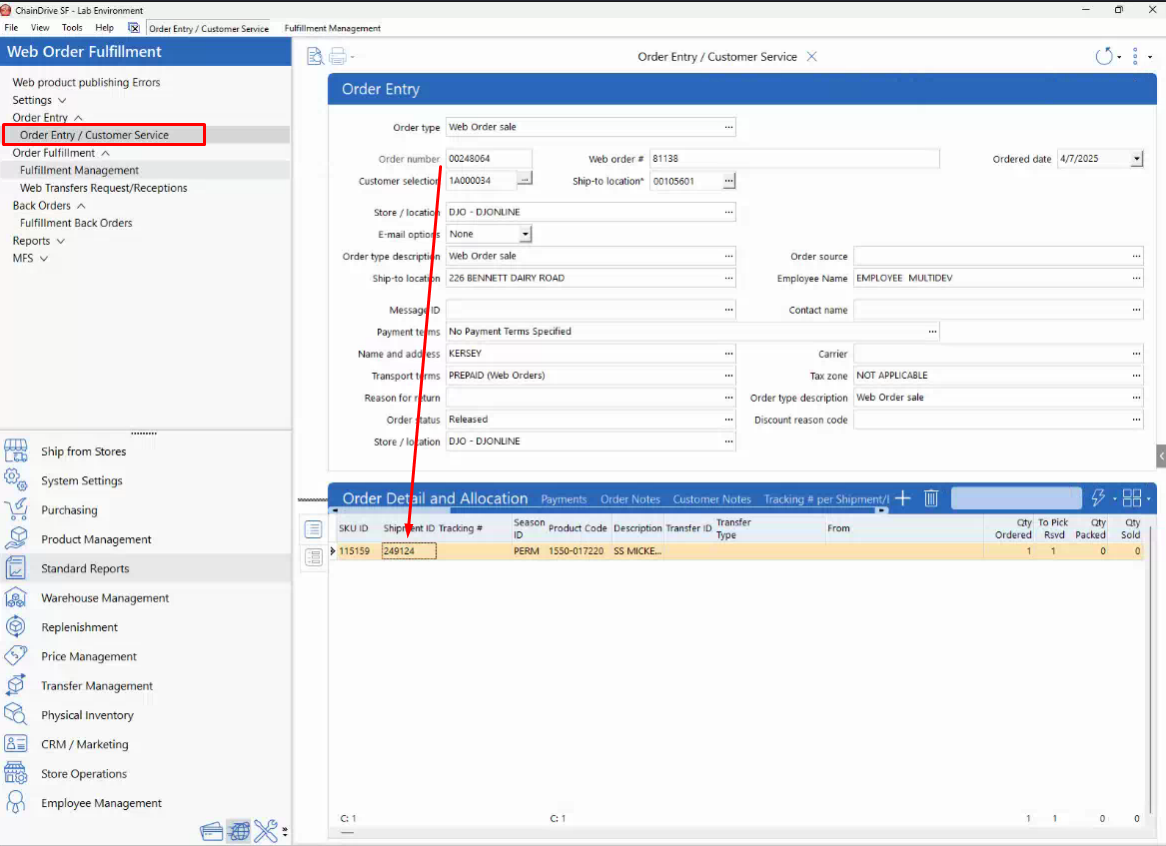Click the Purchasing cart icon
This screenshot has height=846, width=1166.
16,510
